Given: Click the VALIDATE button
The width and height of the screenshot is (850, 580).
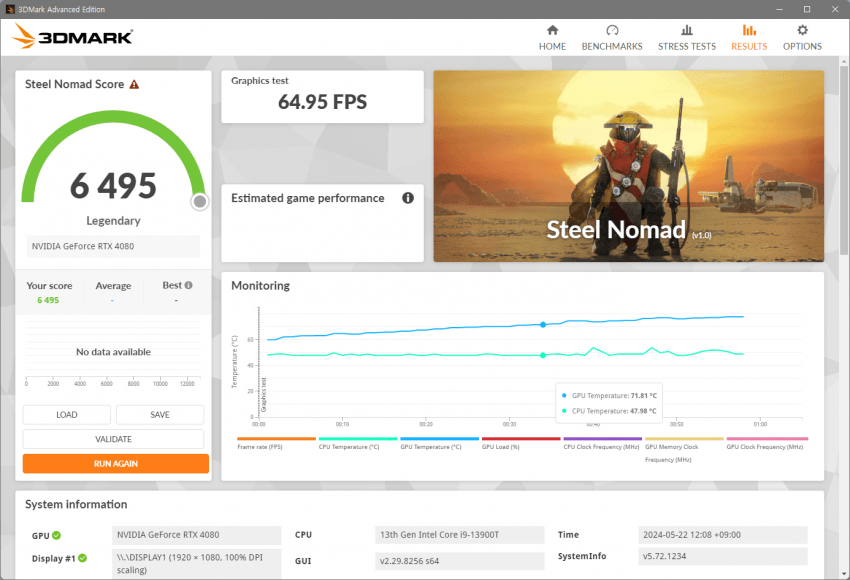Looking at the screenshot, I should coord(113,439).
